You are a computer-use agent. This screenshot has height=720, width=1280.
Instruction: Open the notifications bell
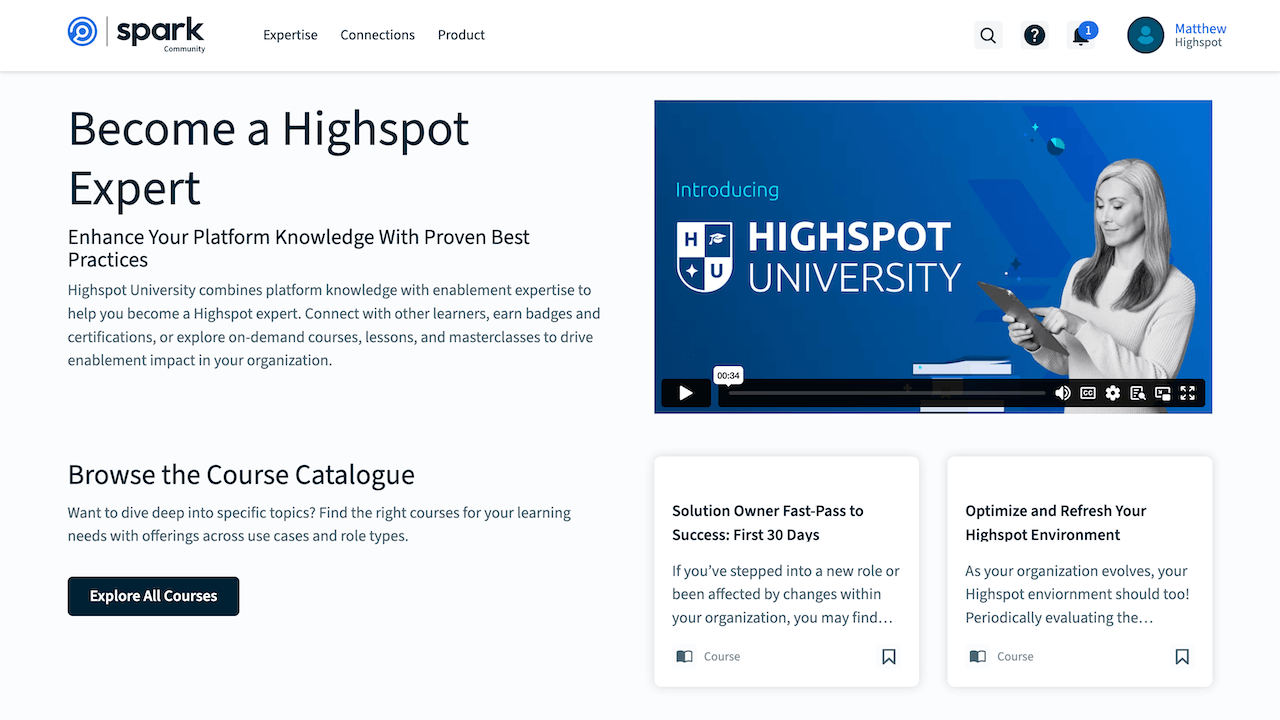(x=1081, y=36)
